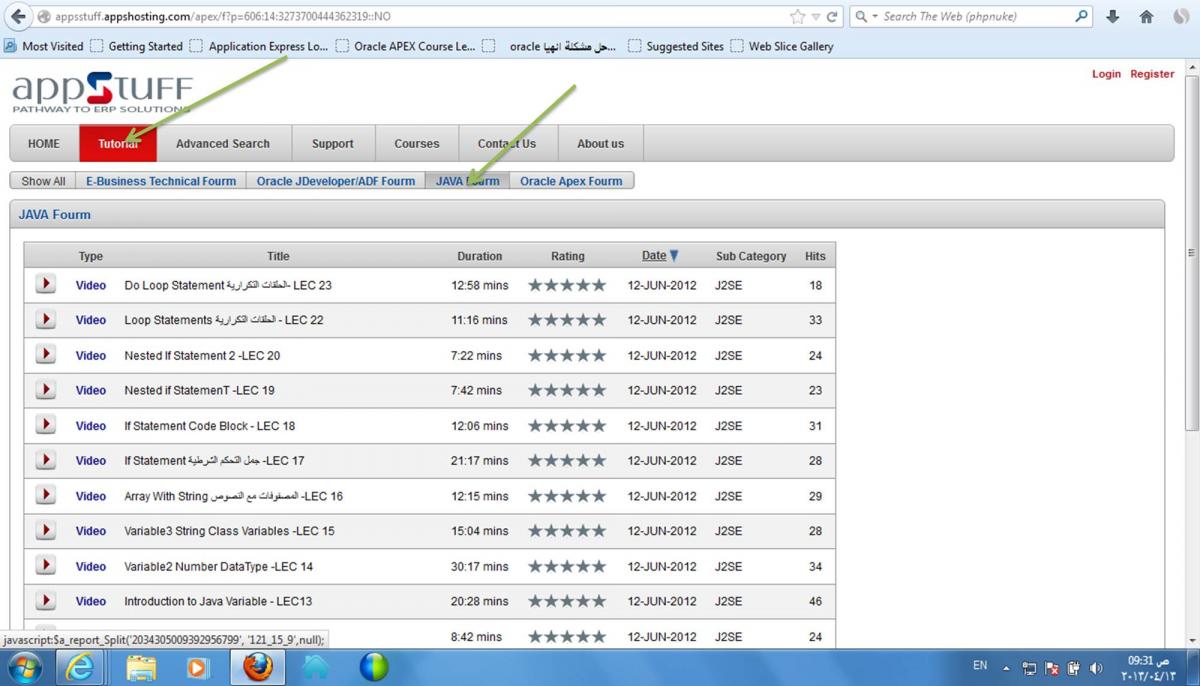1200x686 pixels.
Task: Select the E-Business Technical Fourm tab
Action: click(x=161, y=181)
